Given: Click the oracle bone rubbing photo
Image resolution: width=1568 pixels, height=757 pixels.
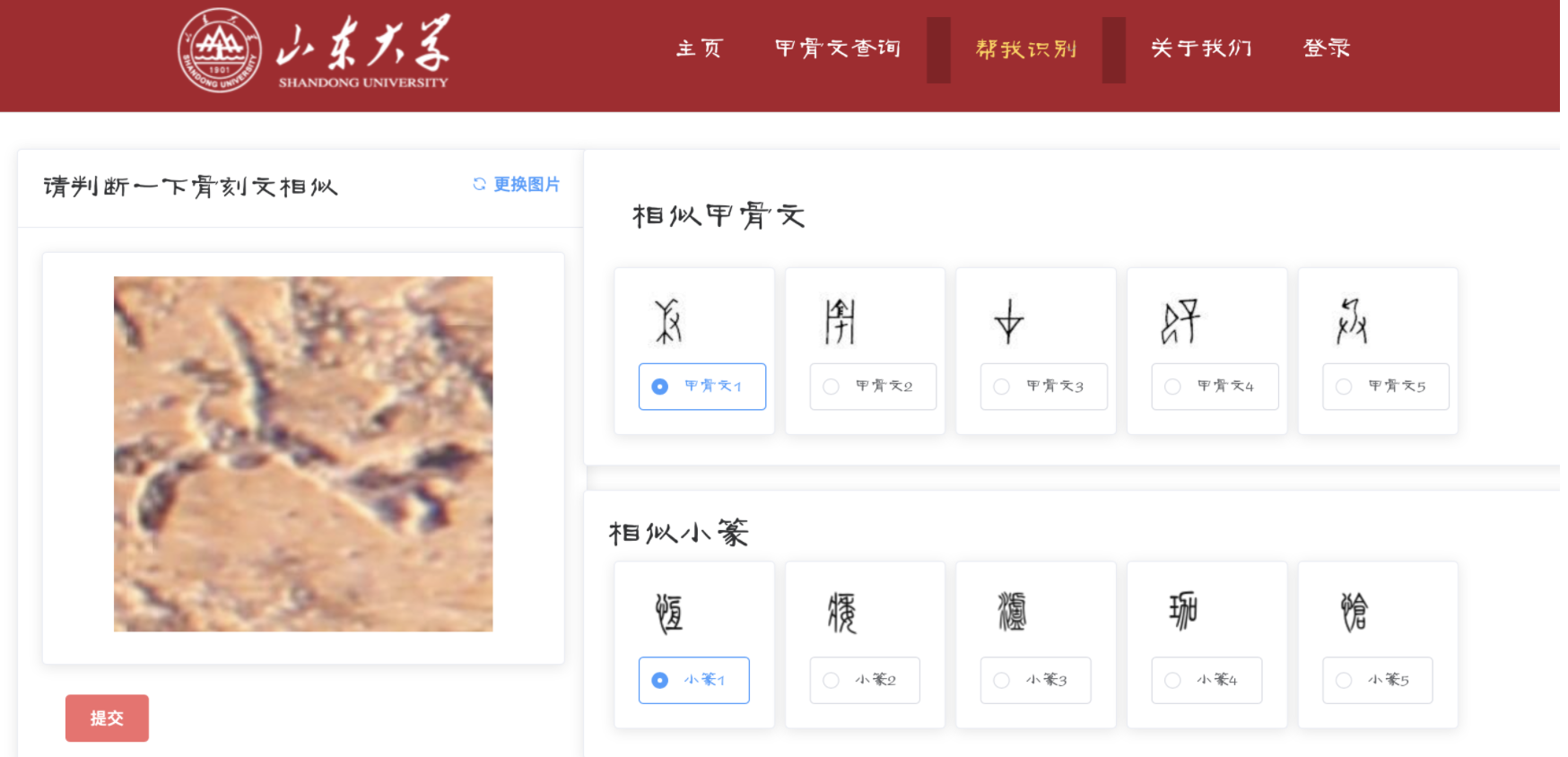Looking at the screenshot, I should [303, 454].
